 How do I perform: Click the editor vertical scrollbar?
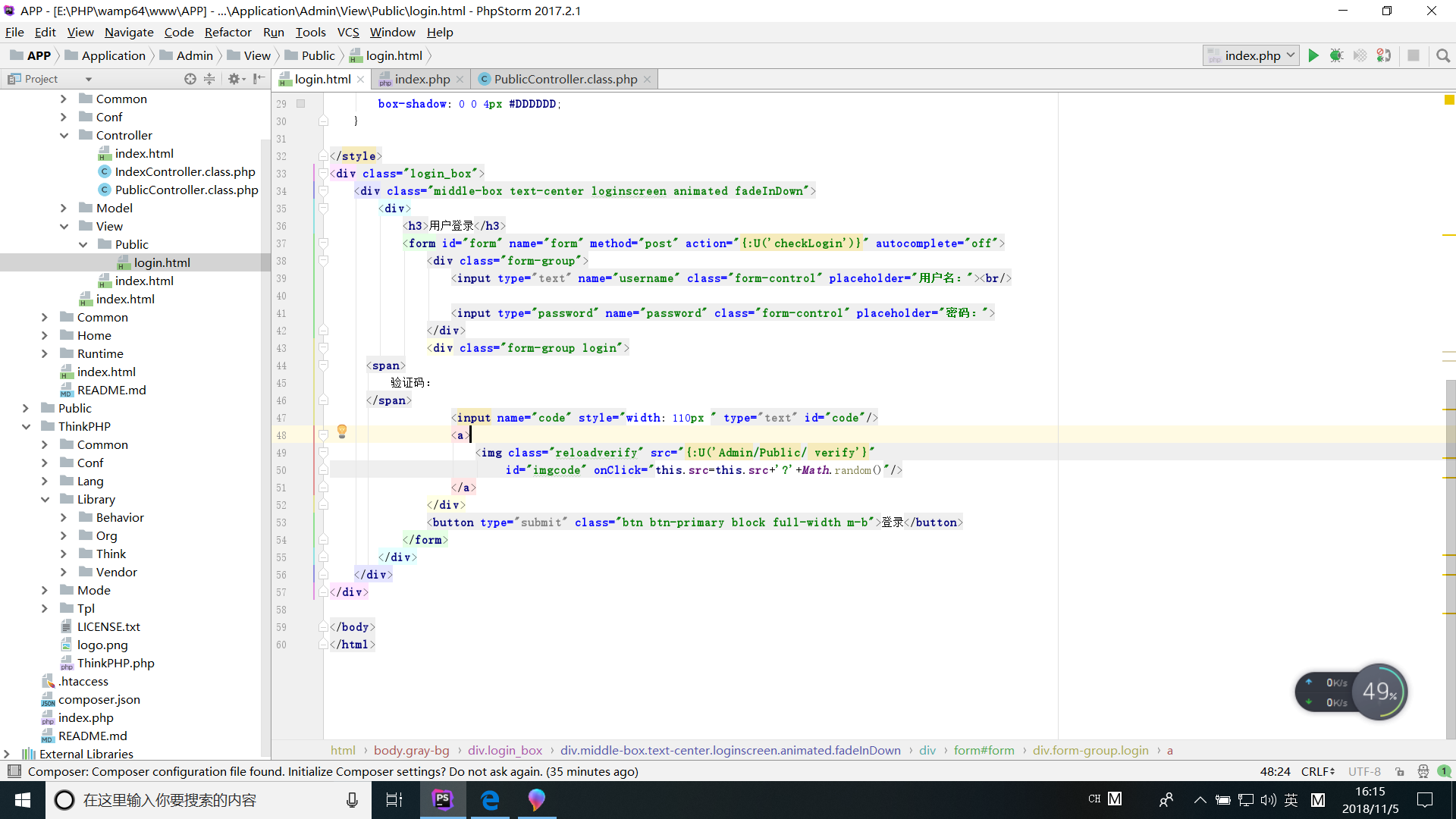[x=1449, y=557]
